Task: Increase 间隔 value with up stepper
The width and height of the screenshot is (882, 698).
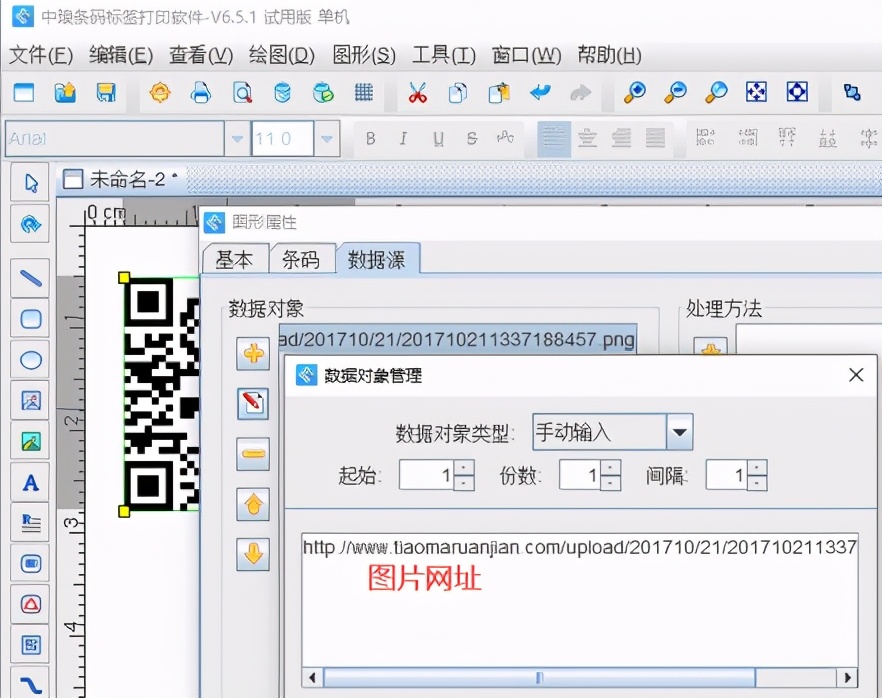Action: tap(757, 467)
